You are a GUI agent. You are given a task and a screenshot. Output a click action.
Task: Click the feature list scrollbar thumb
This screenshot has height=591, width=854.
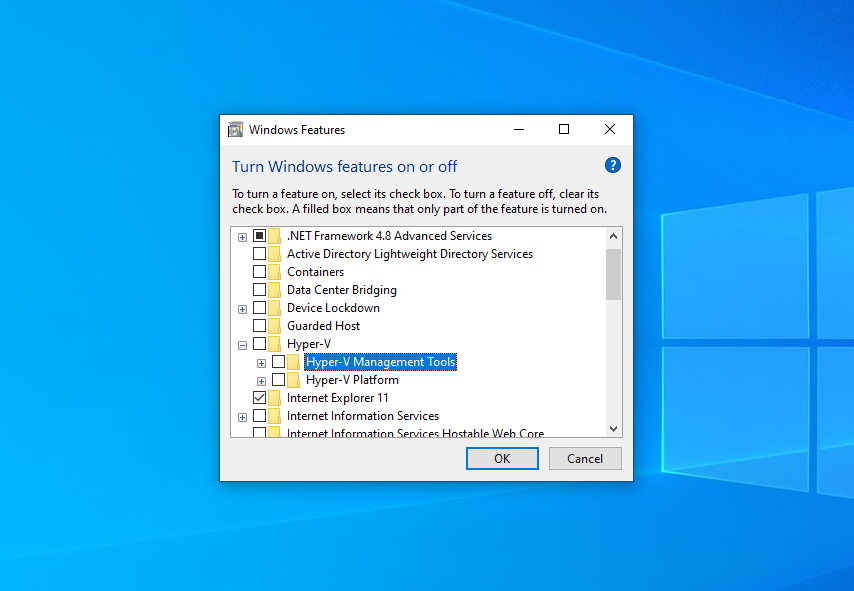click(613, 274)
